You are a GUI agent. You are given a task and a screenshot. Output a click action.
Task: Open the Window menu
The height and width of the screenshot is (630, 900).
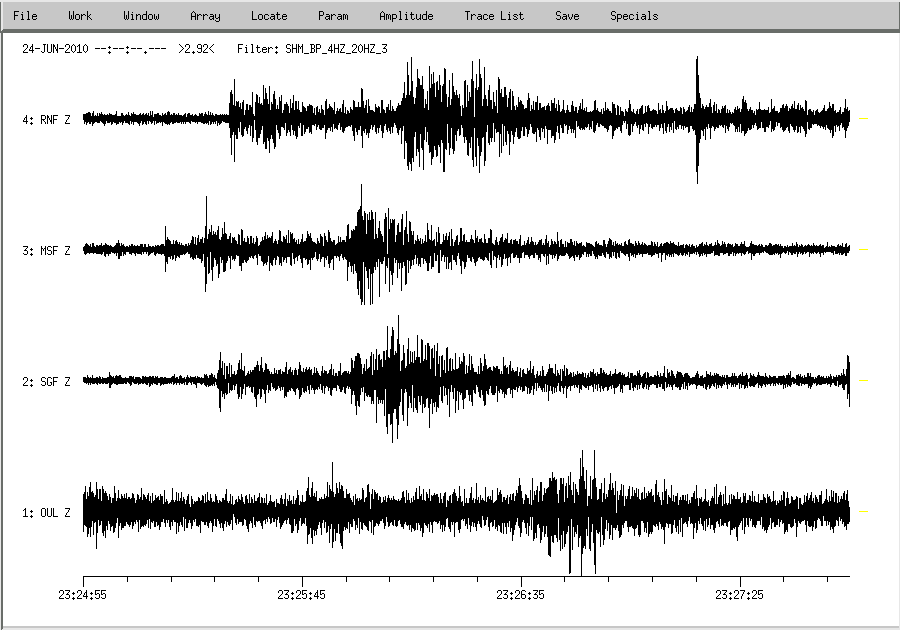tap(141, 16)
